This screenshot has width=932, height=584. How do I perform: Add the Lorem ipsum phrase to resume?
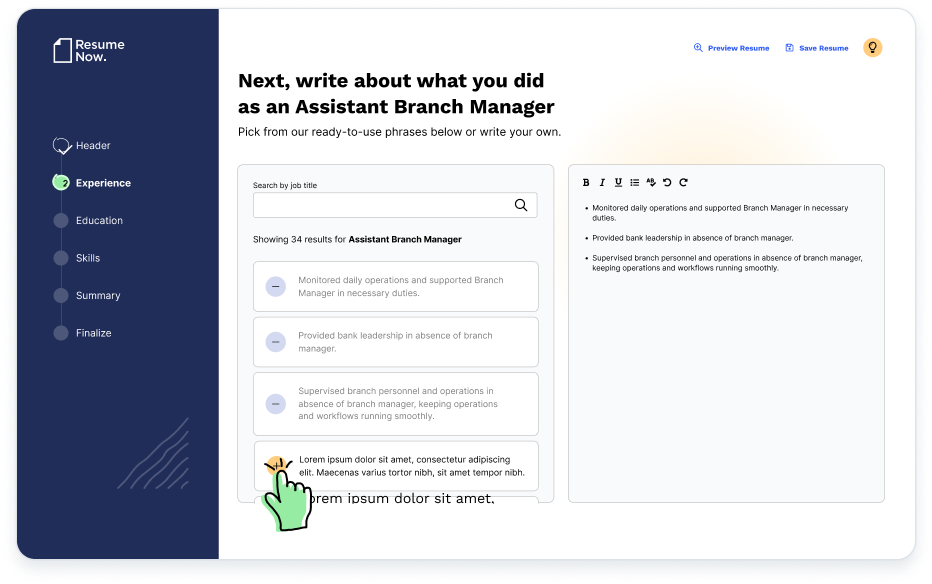click(x=276, y=466)
